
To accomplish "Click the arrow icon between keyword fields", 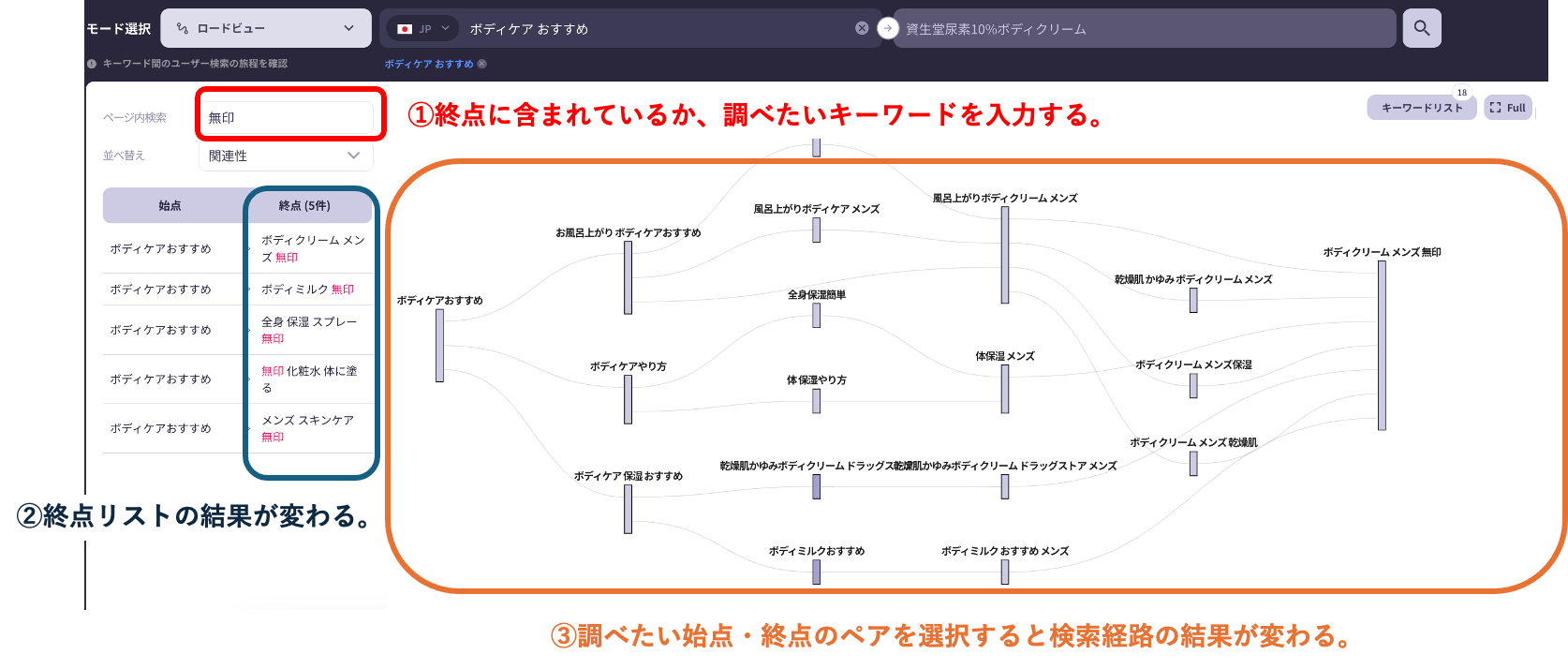I will coord(887,28).
